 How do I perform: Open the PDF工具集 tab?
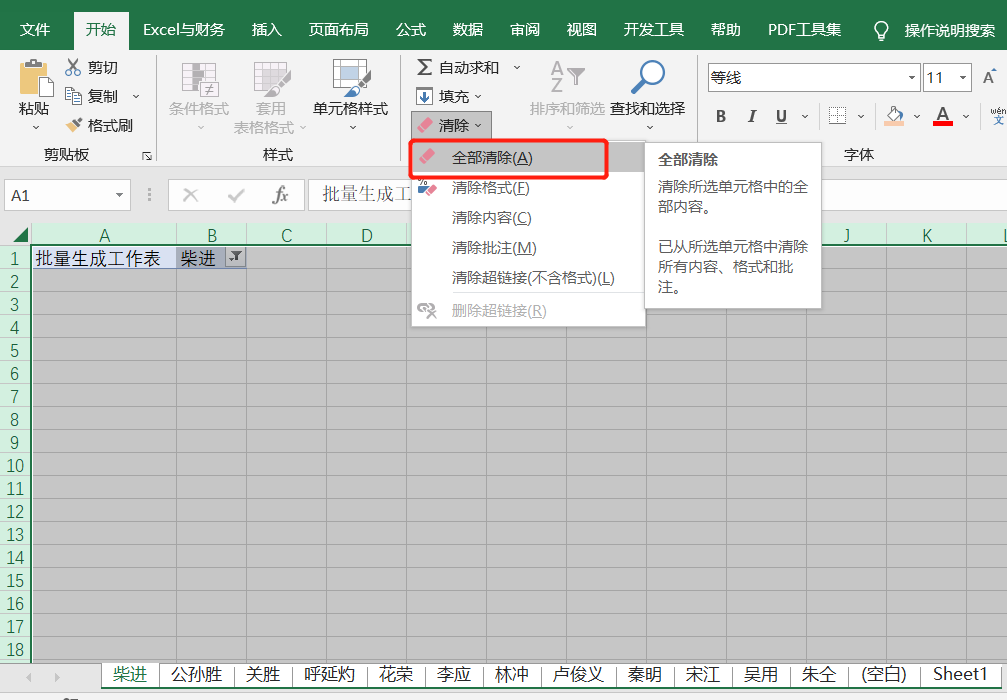point(804,30)
